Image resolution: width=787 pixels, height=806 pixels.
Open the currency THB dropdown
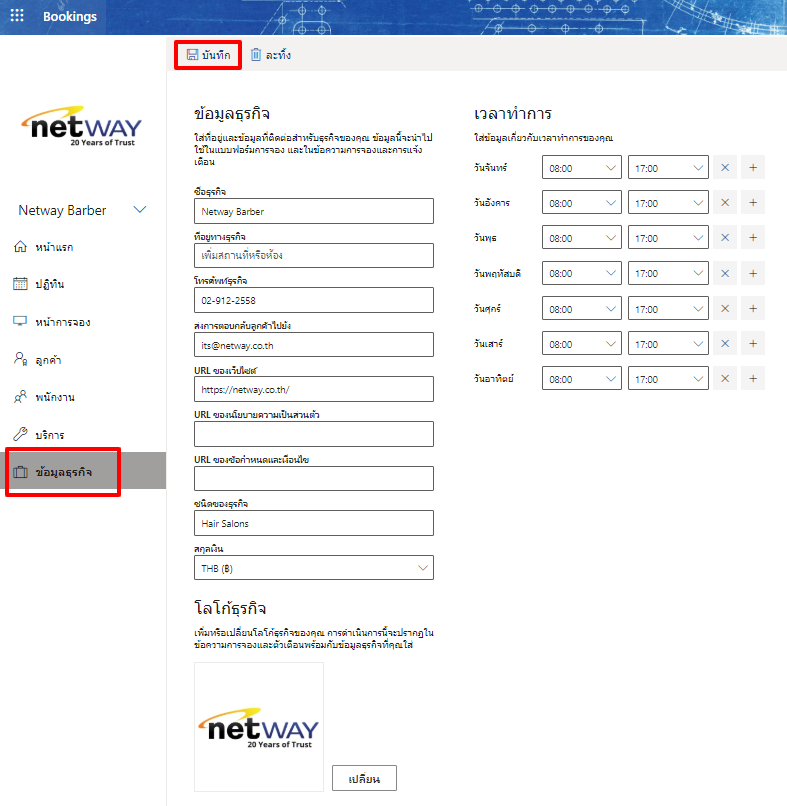coord(314,568)
